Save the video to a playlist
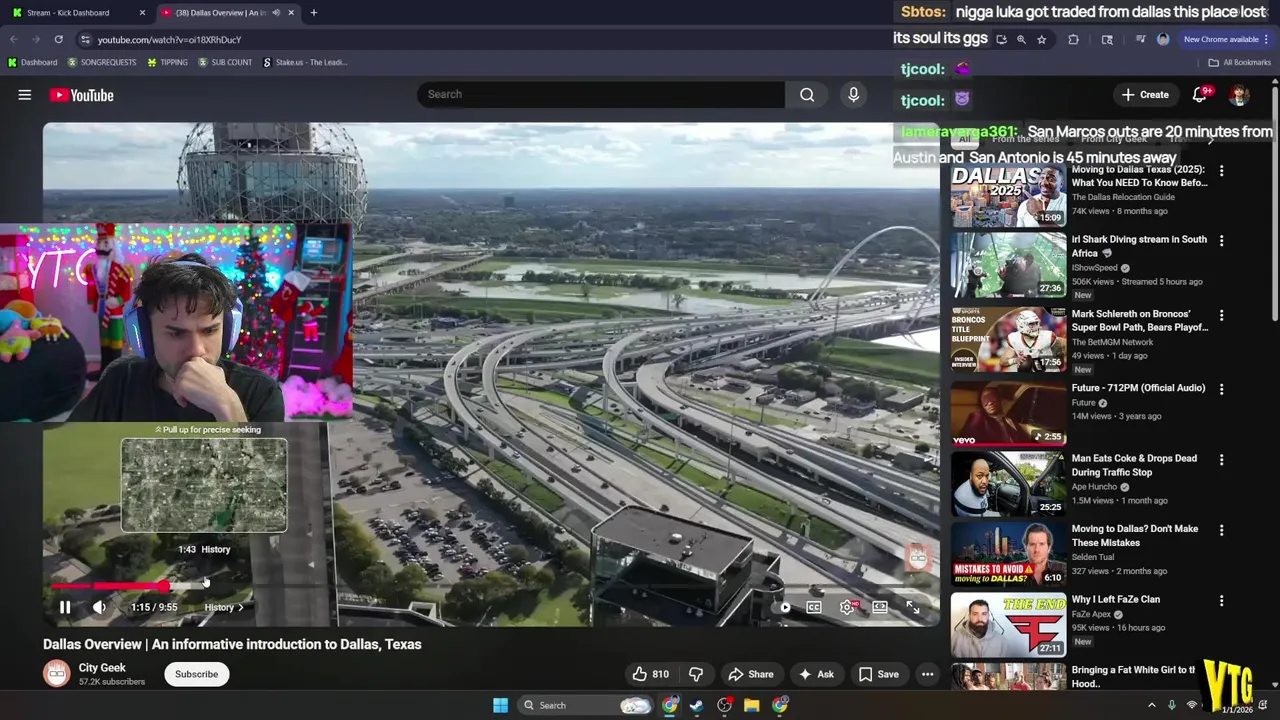1280x720 pixels. coord(878,674)
